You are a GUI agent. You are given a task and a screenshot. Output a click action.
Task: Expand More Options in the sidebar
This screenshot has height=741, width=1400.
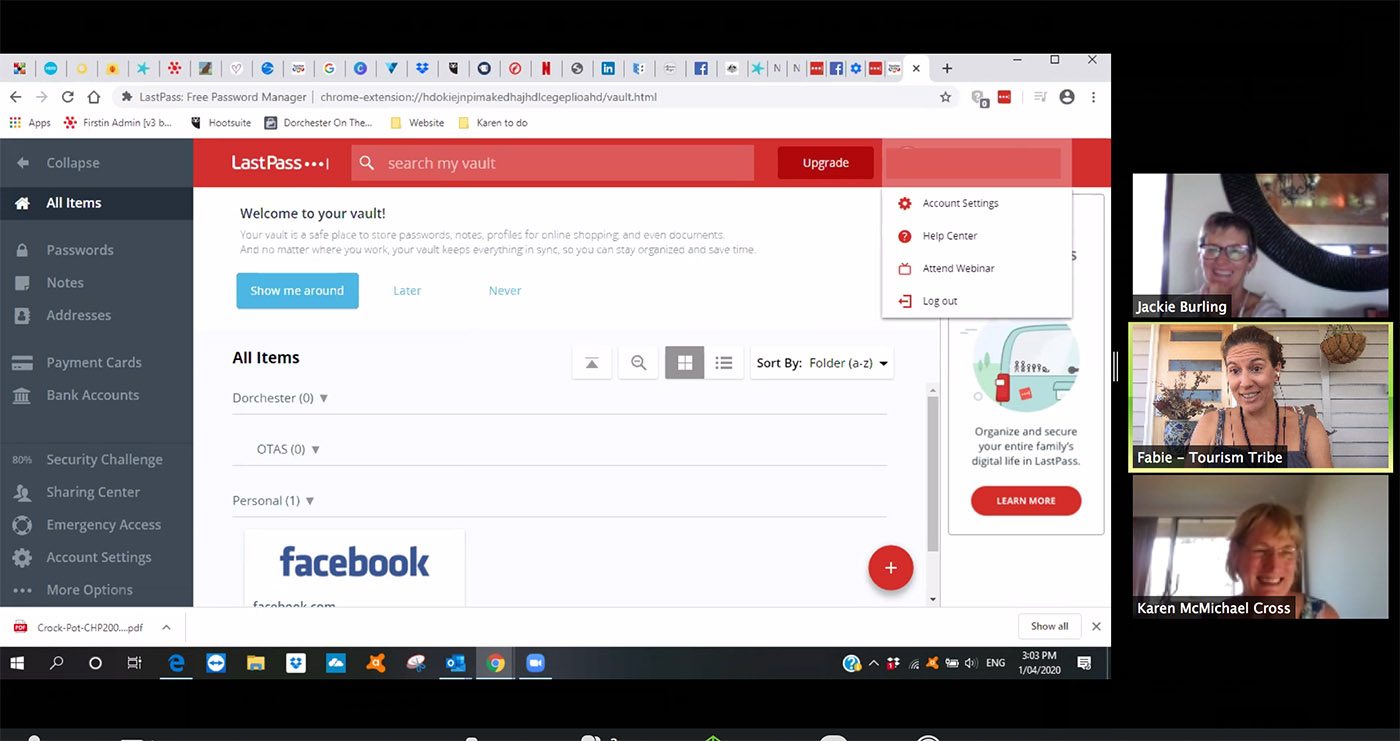click(x=72, y=590)
